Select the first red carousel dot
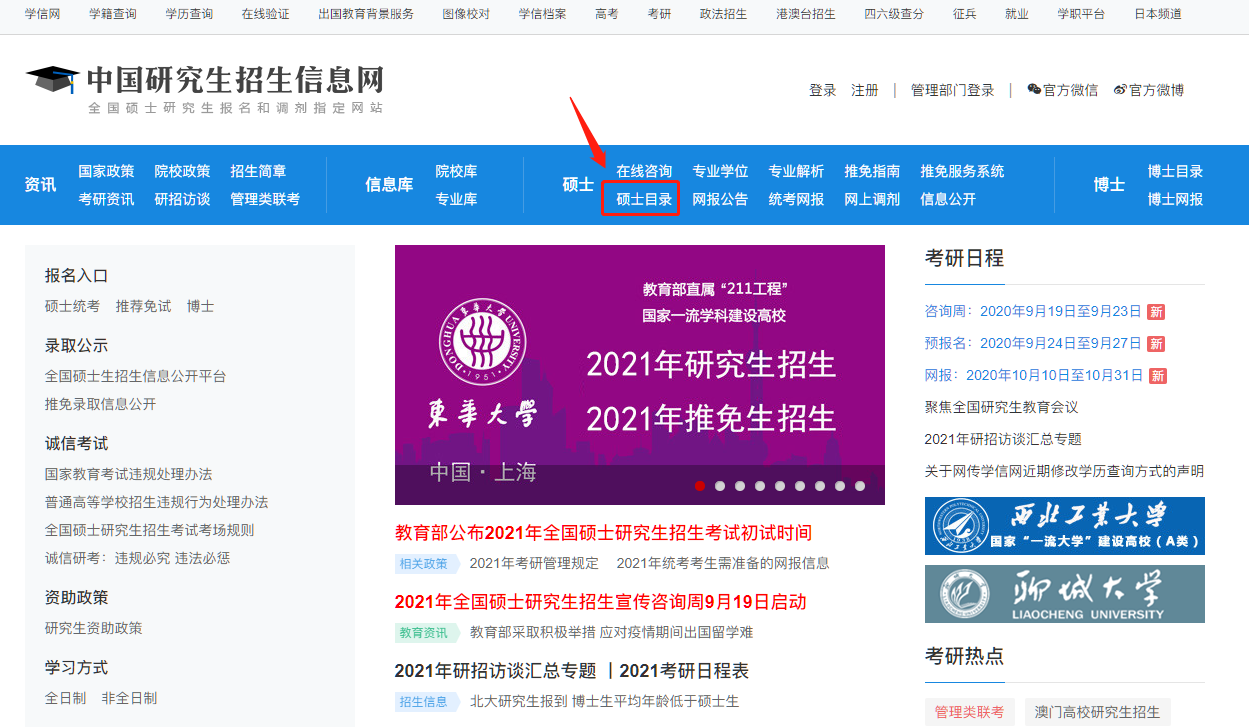This screenshot has width=1249, height=727. click(700, 486)
